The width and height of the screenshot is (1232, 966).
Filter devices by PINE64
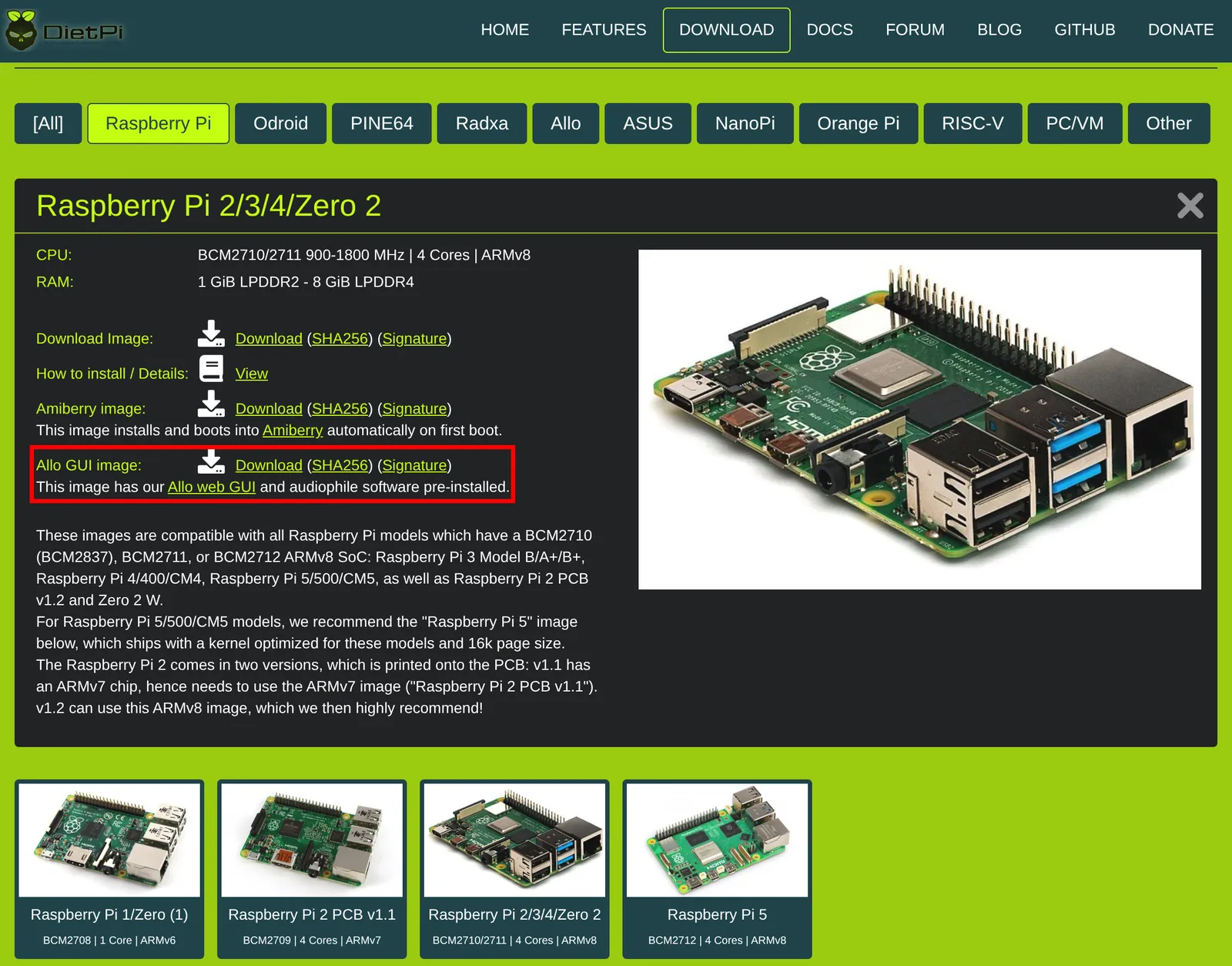pyautogui.click(x=382, y=123)
